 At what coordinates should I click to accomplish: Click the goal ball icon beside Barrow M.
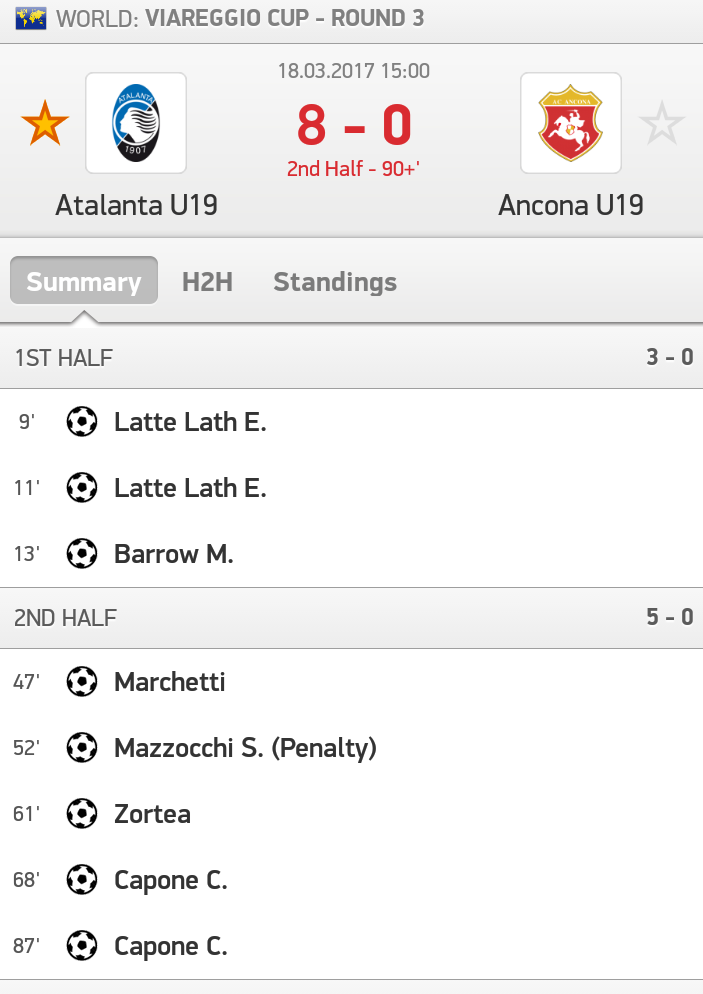pyautogui.click(x=82, y=554)
